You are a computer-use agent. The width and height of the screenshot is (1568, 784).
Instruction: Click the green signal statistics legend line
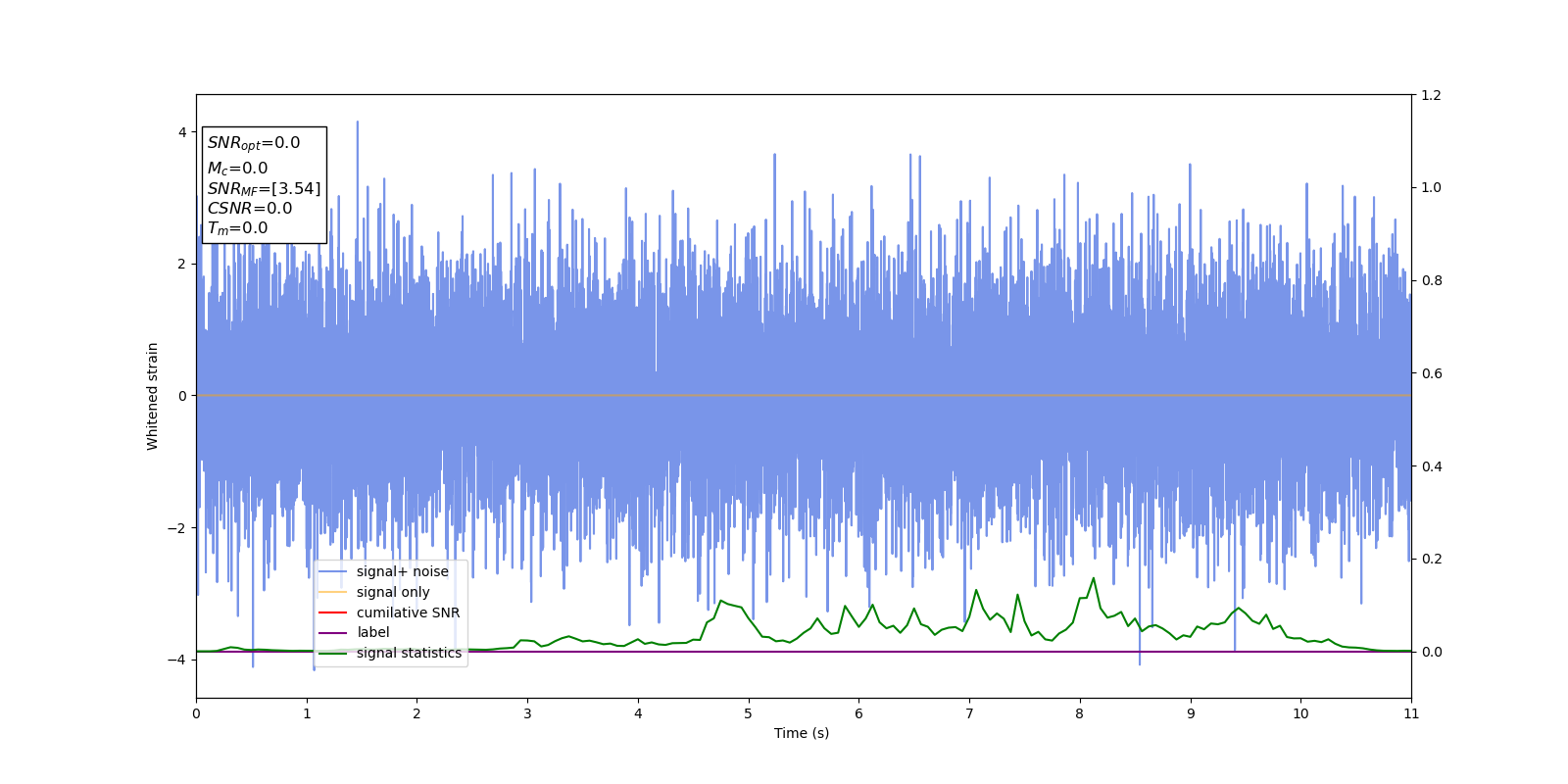(x=333, y=653)
